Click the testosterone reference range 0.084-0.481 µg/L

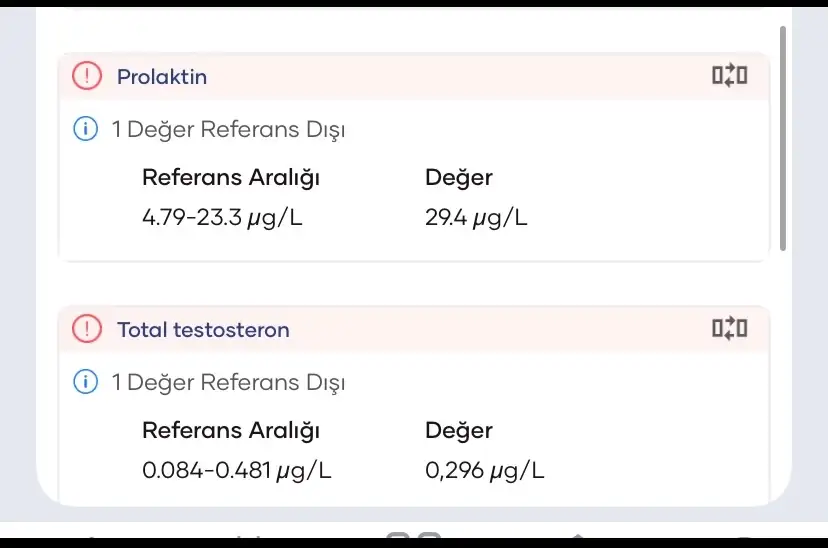[237, 470]
